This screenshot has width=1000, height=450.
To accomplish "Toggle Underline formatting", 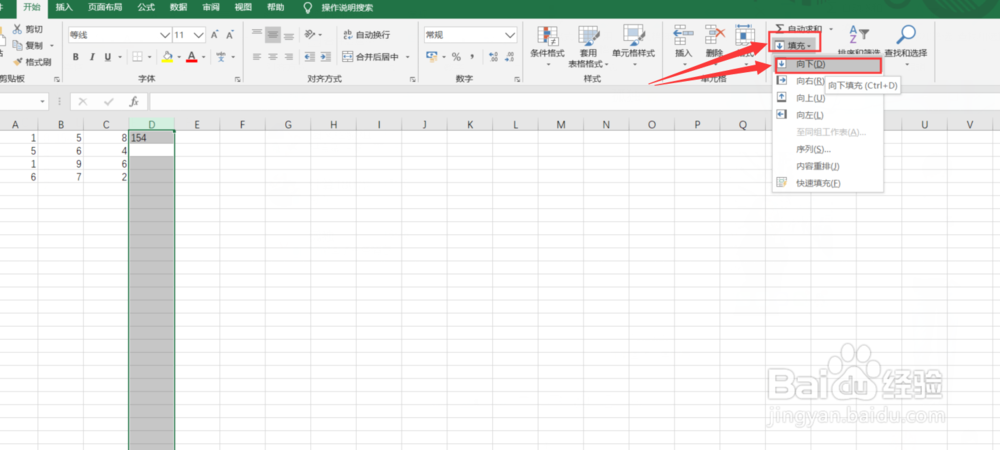I will click(x=107, y=57).
